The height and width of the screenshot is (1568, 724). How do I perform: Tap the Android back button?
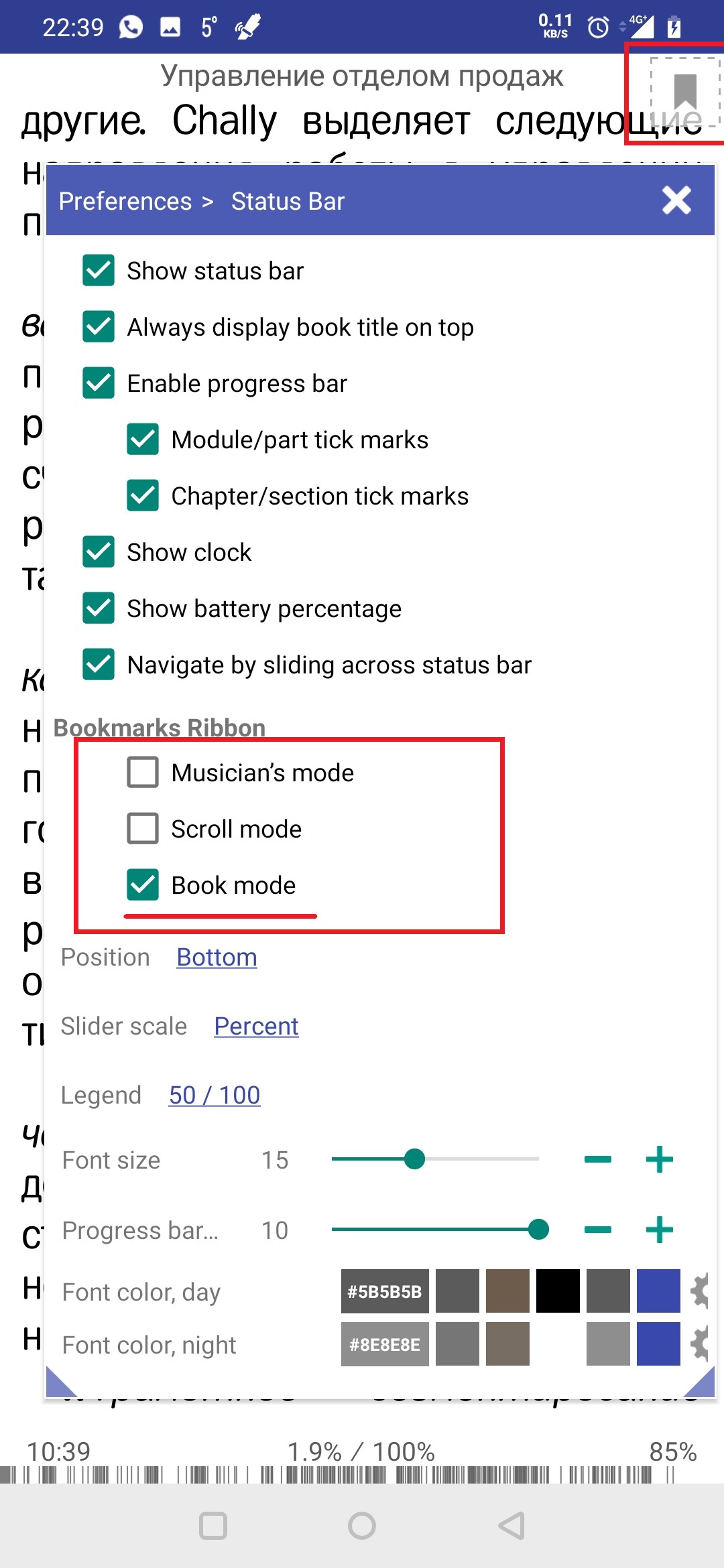(x=511, y=1526)
